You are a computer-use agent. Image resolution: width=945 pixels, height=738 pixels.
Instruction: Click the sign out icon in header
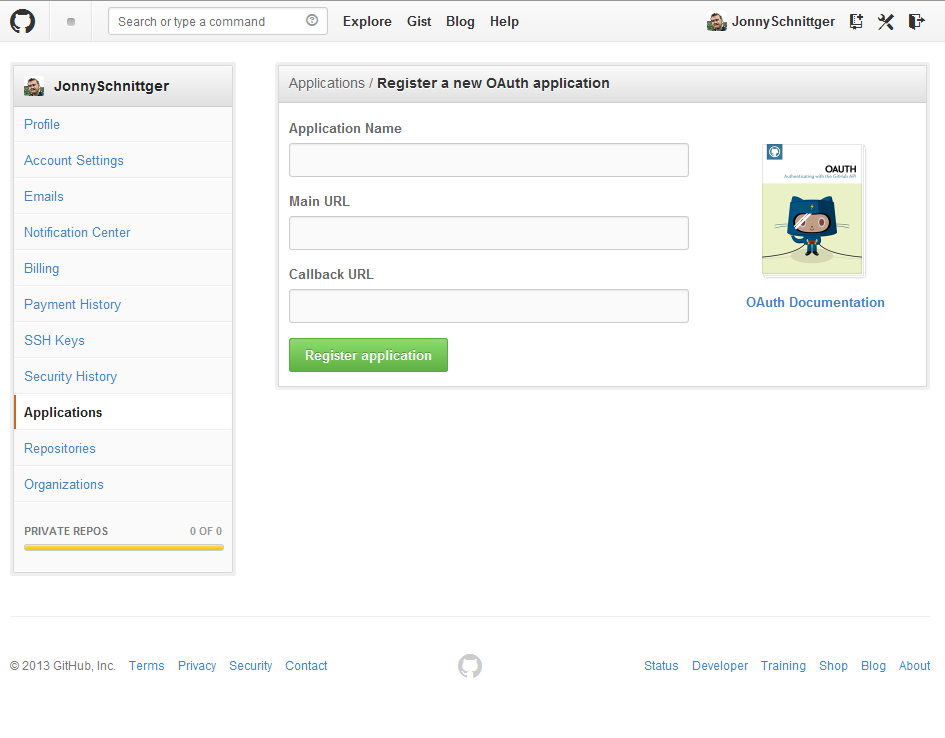click(916, 22)
